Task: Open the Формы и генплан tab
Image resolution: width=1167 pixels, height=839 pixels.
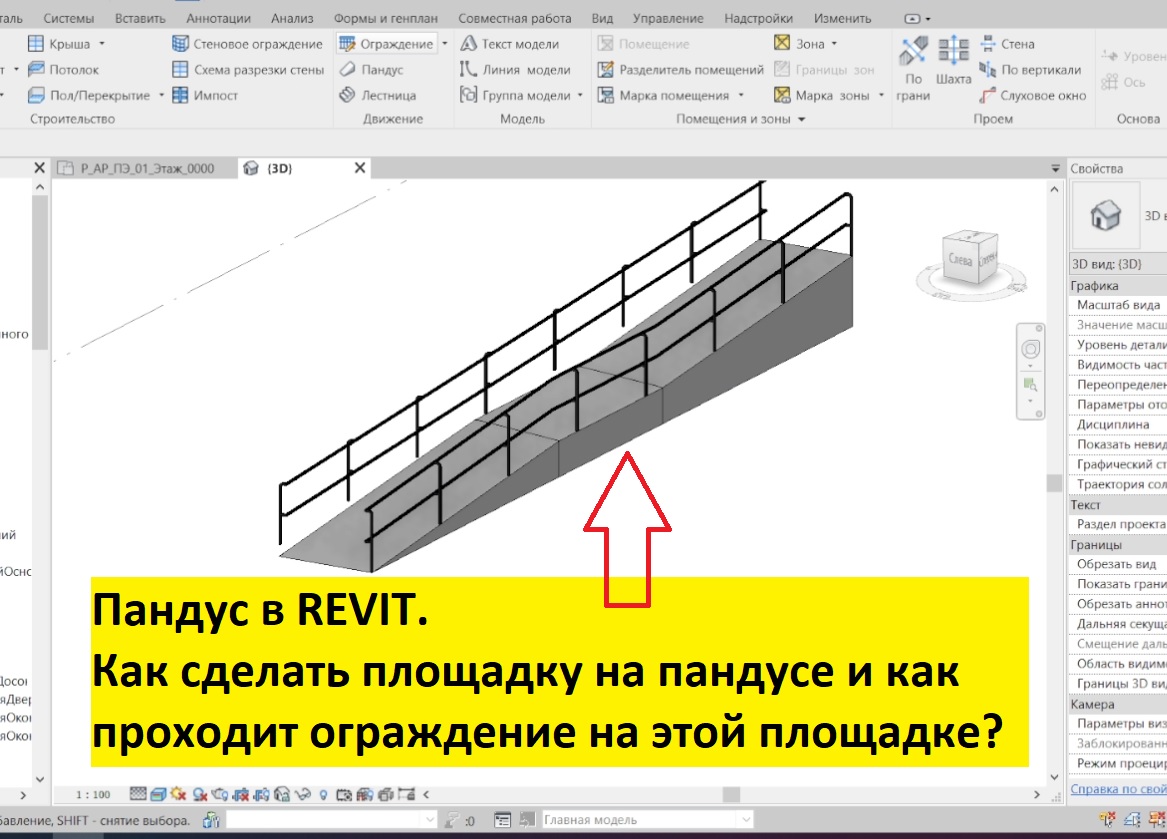Action: (386, 18)
